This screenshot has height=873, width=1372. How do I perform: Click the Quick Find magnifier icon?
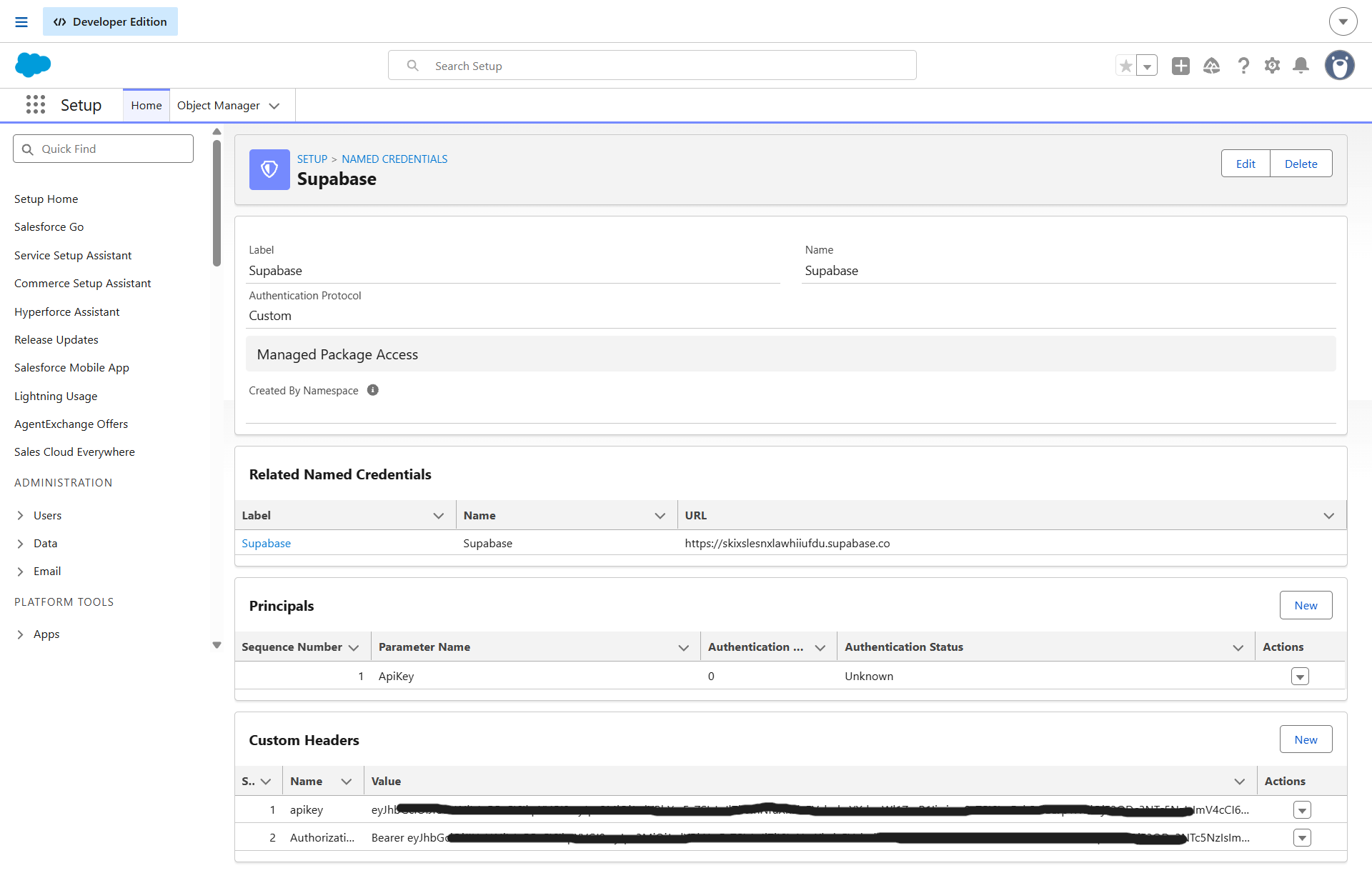click(28, 149)
